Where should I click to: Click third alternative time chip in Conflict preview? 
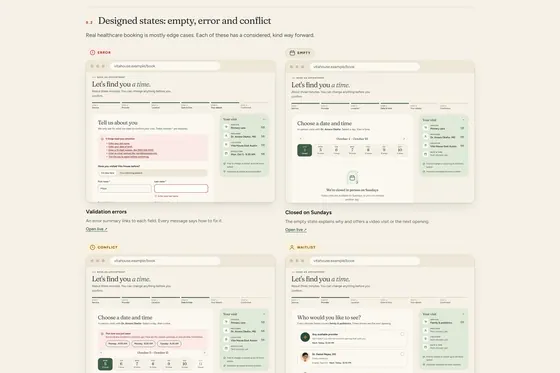click(x=169, y=344)
